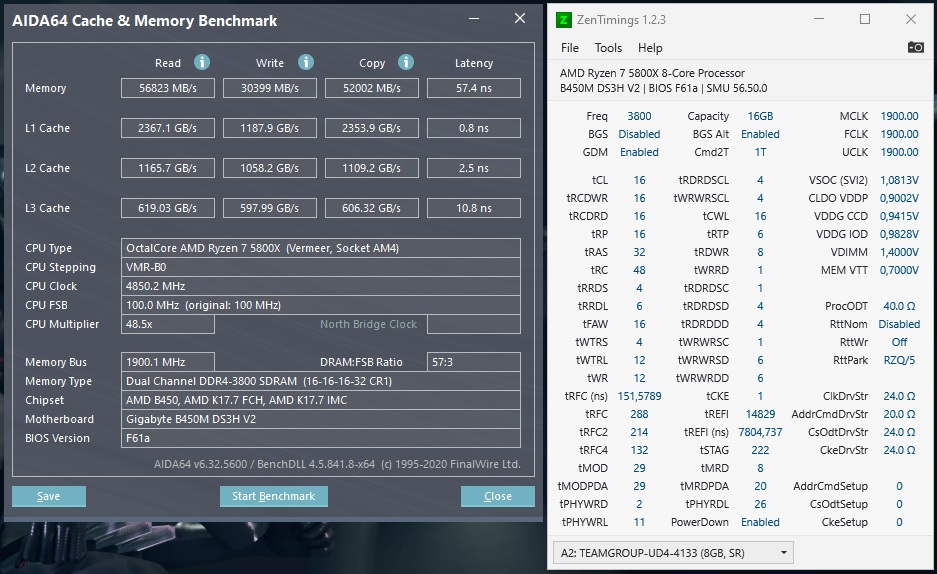Click the L2 Cache latency 2.5 ns
The image size is (937, 574).
(474, 168)
